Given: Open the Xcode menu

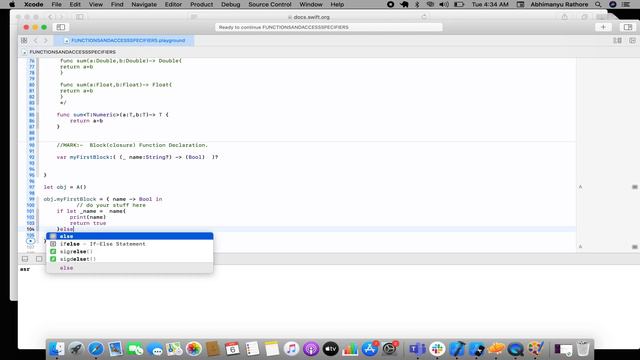Looking at the screenshot, I should coord(33,4).
